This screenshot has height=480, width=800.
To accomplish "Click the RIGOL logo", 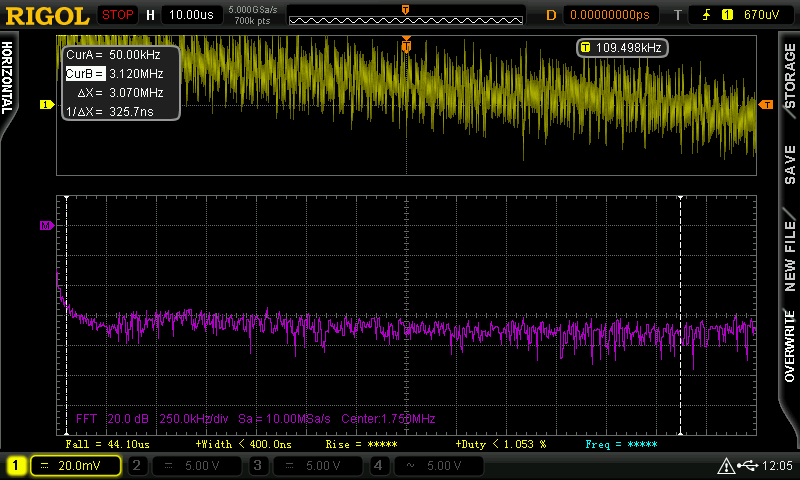I will point(47,16).
